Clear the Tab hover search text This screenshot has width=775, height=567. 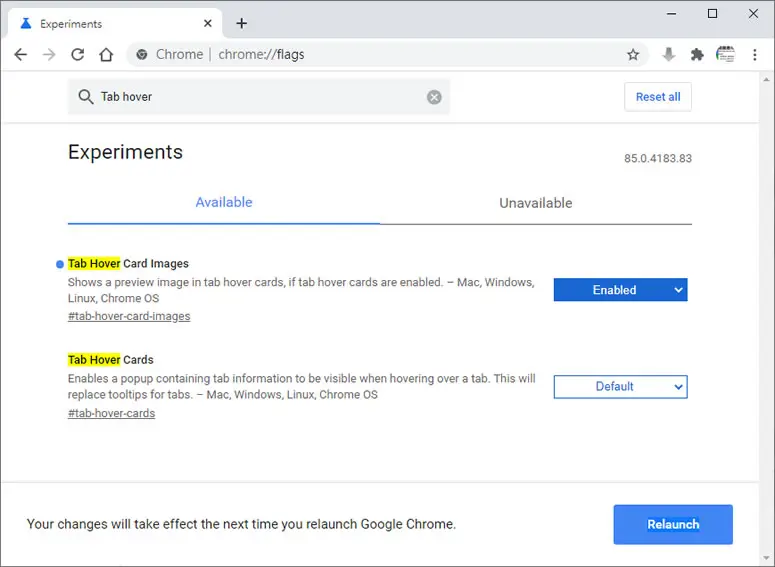pyautogui.click(x=434, y=97)
